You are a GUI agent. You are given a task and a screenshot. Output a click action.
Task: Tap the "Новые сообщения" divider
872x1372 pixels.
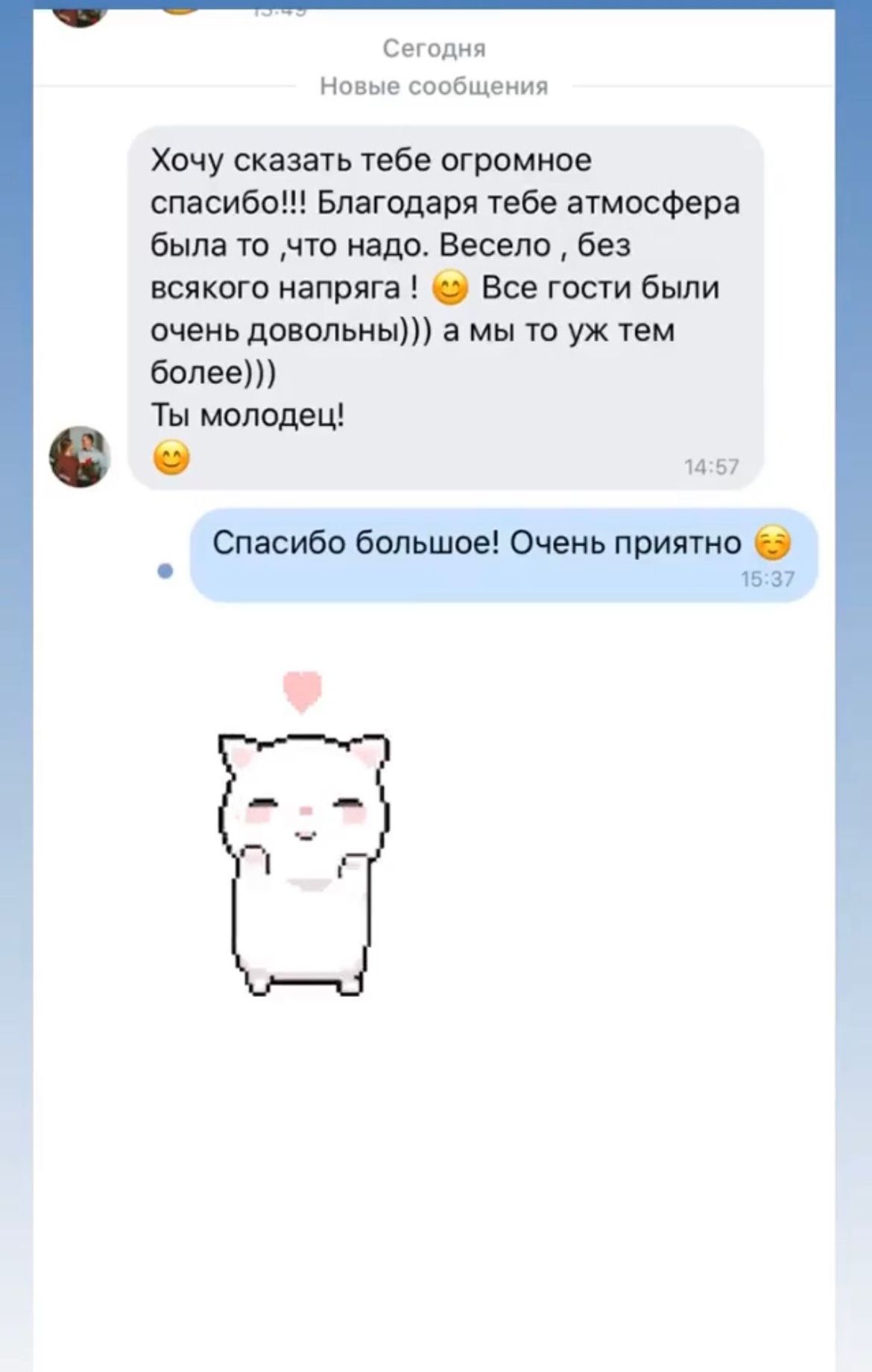pyautogui.click(x=435, y=86)
